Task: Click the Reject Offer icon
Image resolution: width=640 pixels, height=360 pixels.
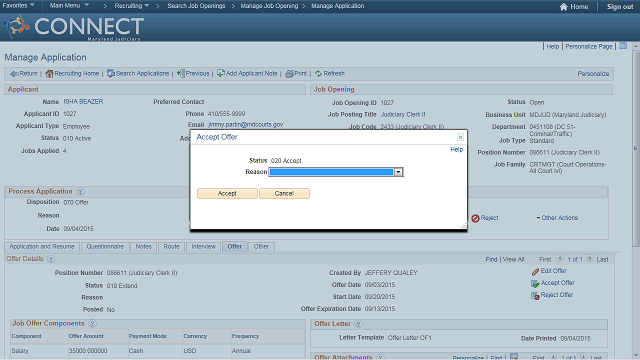Action: (535, 296)
